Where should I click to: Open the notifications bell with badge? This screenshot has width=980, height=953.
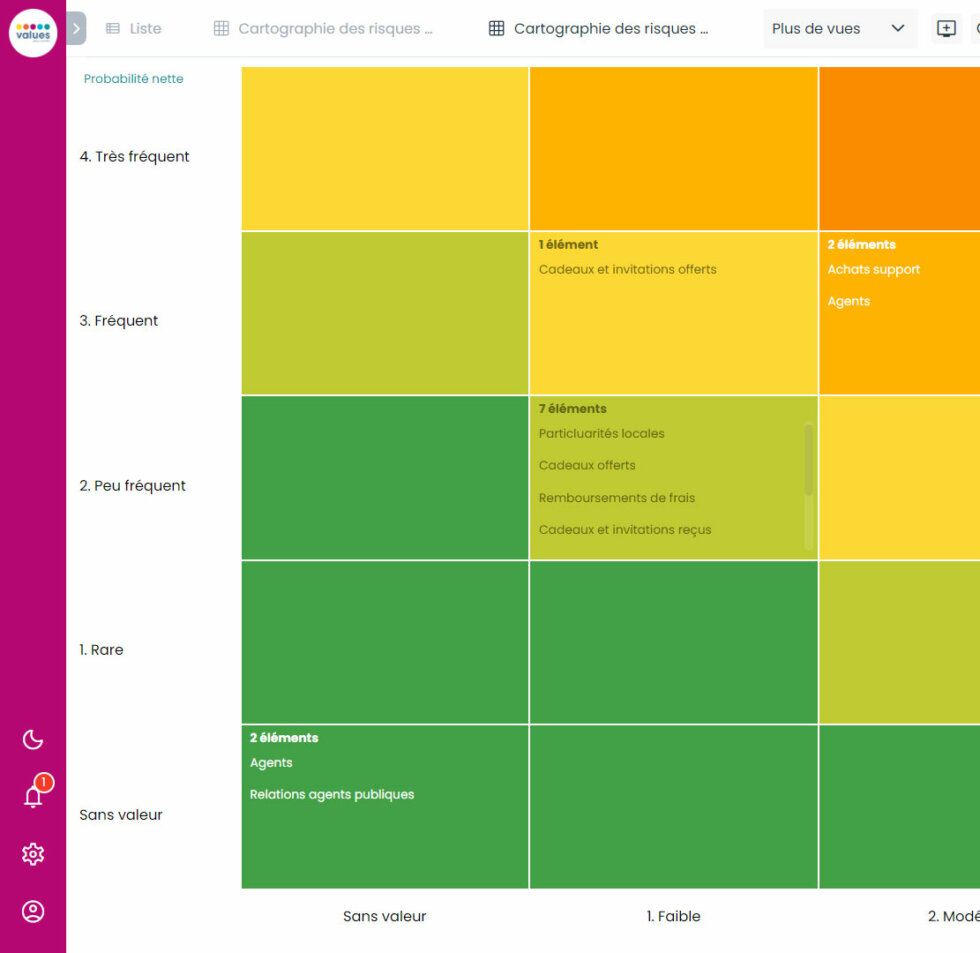[x=33, y=795]
